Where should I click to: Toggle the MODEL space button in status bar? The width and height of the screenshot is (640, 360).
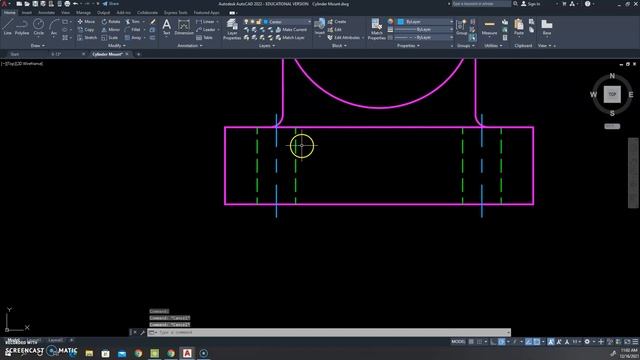[458, 342]
